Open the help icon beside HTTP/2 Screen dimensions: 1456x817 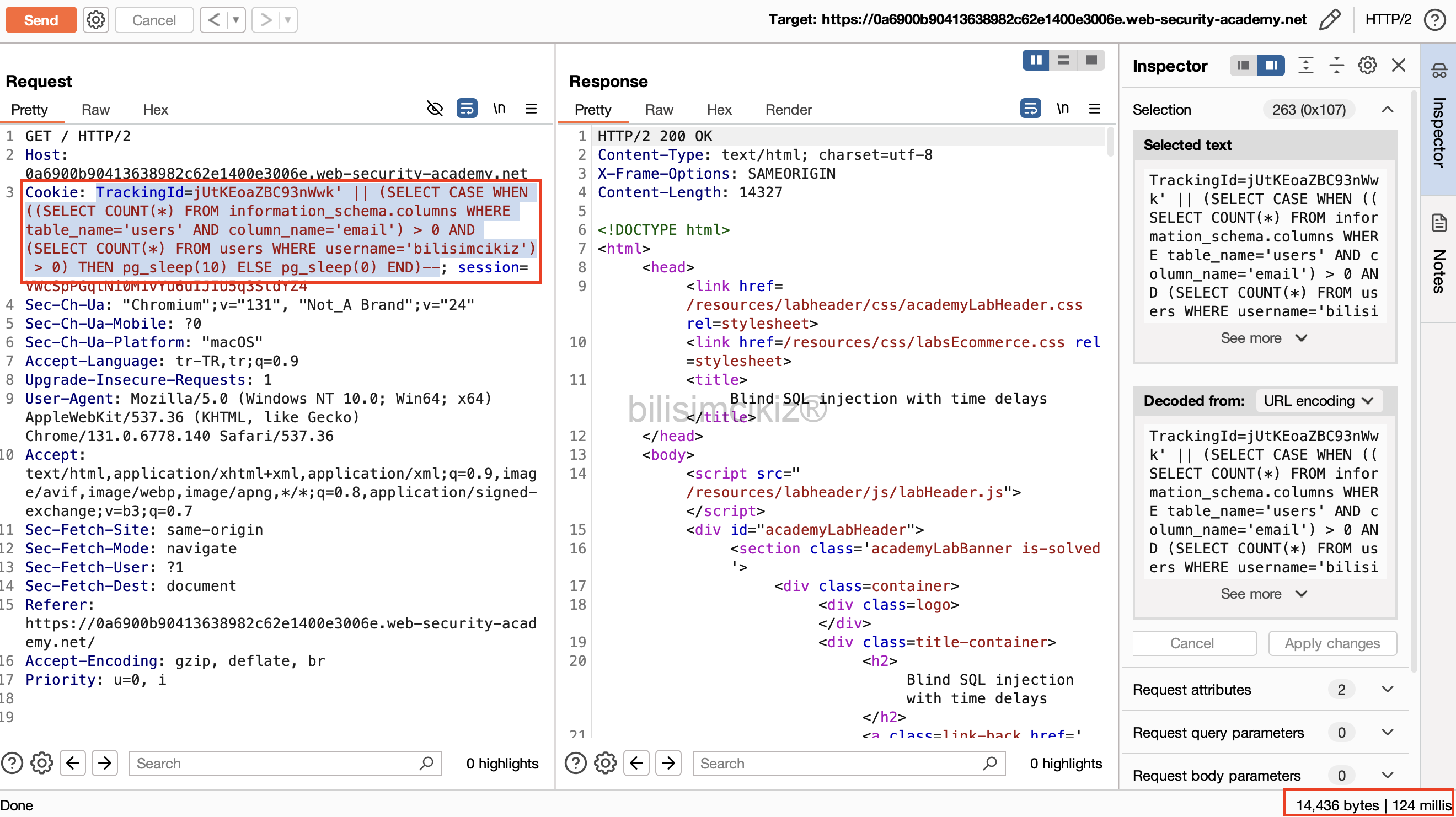pyautogui.click(x=1434, y=20)
